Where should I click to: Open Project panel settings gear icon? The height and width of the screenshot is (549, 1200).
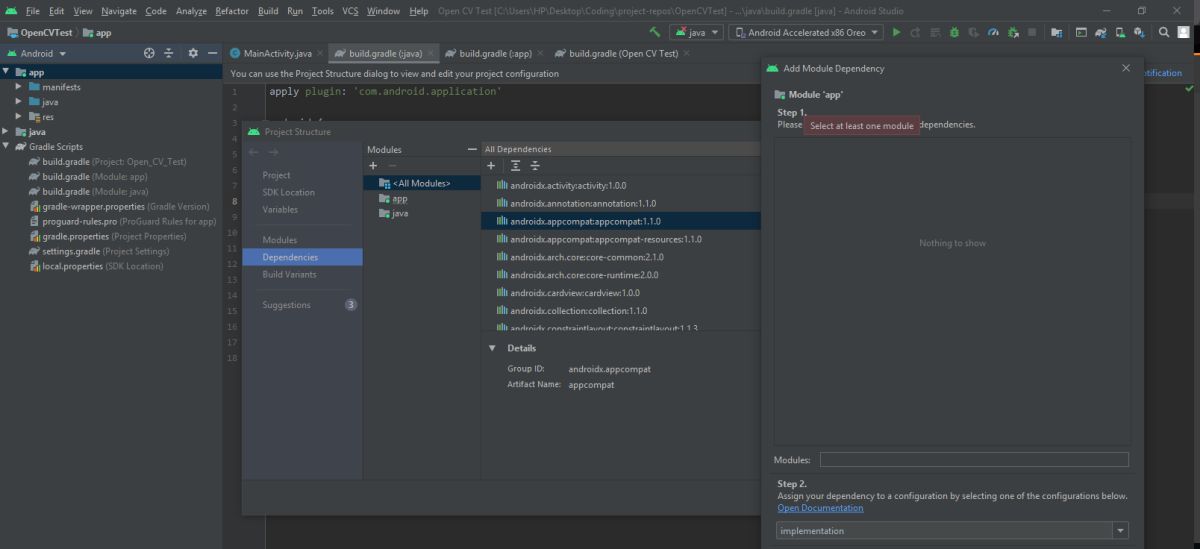pyautogui.click(x=193, y=53)
